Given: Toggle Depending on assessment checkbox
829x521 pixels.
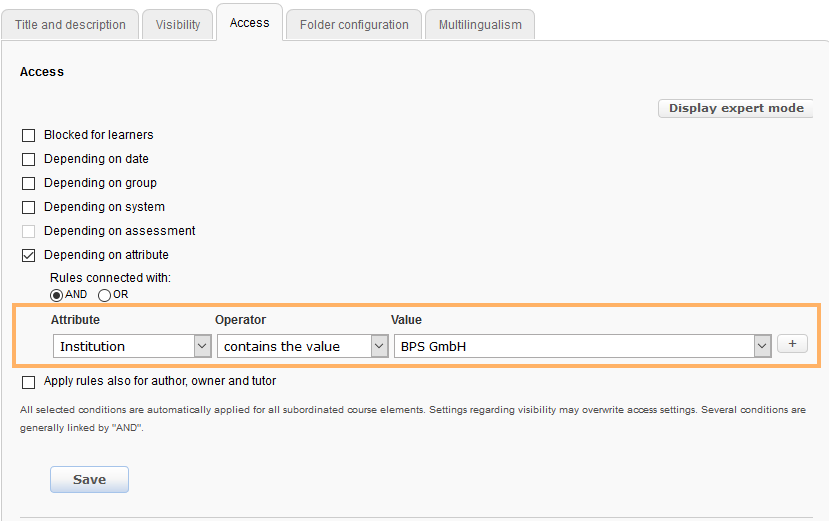Looking at the screenshot, I should coord(29,231).
